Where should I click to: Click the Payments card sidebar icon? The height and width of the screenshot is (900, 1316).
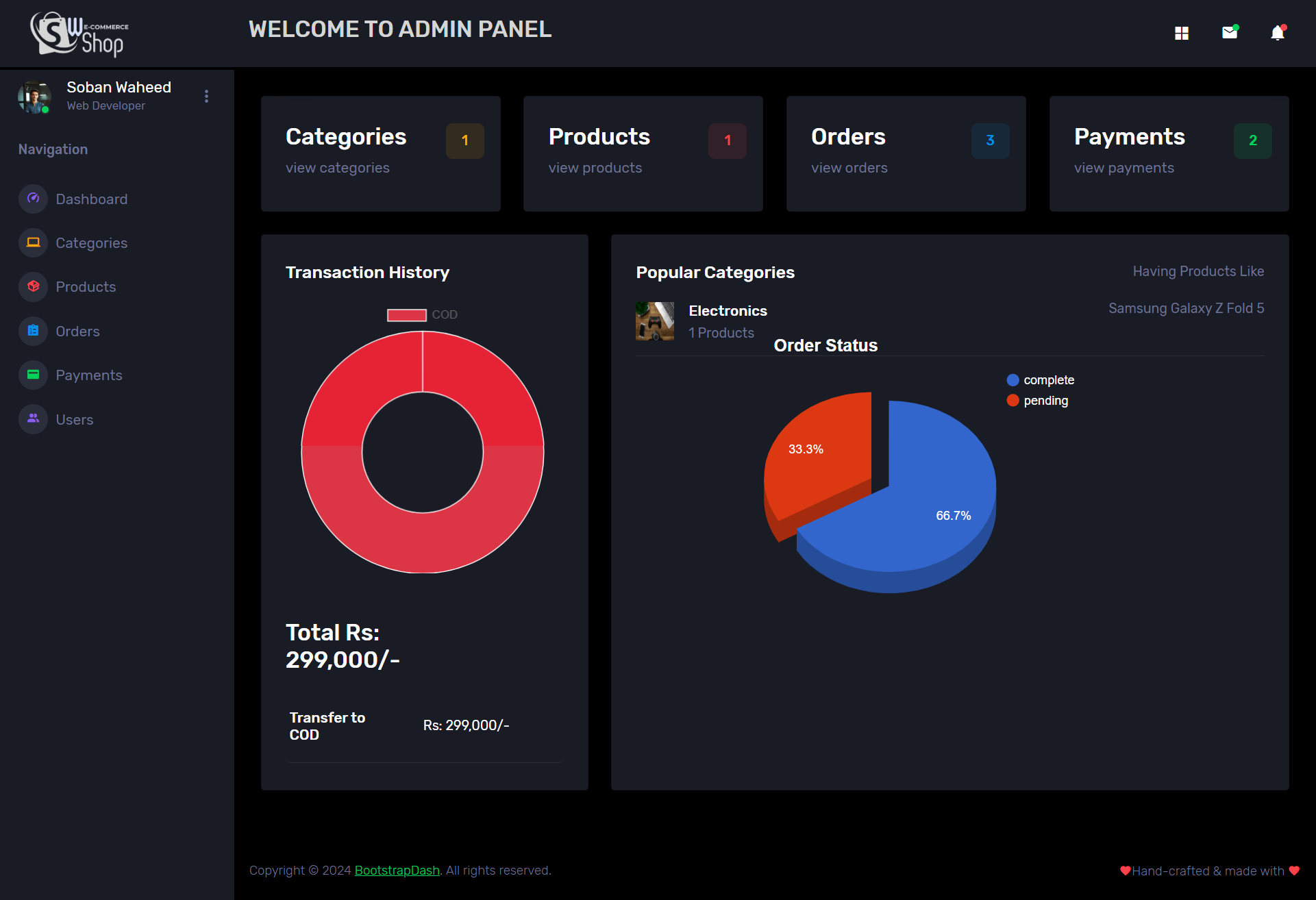tap(33, 375)
